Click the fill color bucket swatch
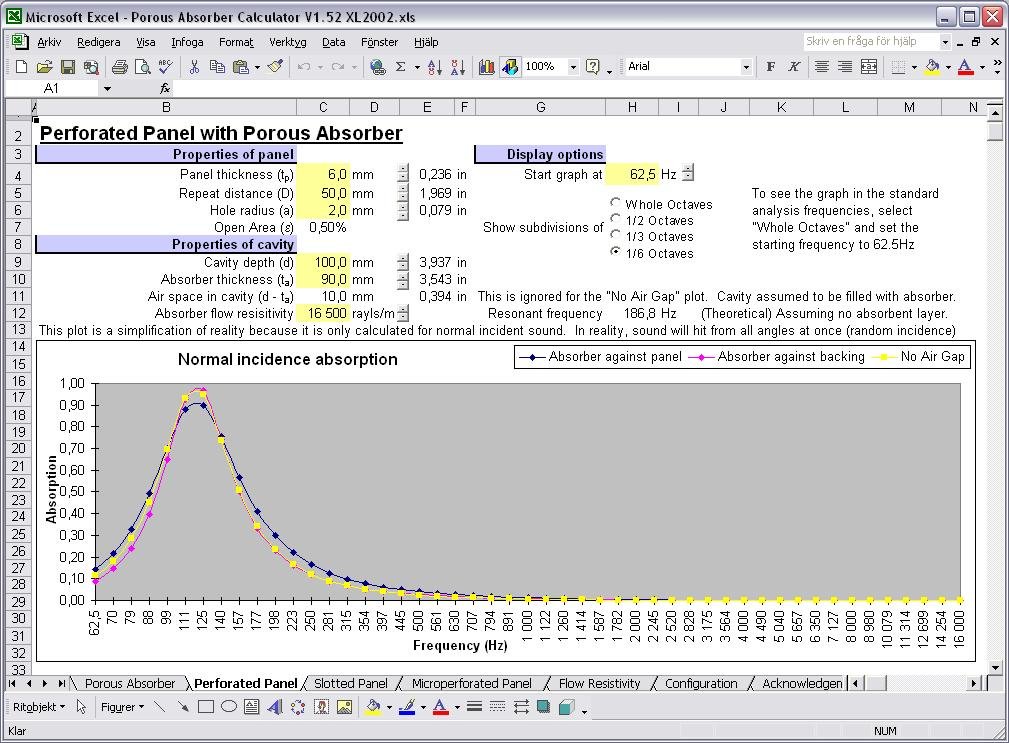This screenshot has width=1009, height=743. pyautogui.click(x=373, y=707)
